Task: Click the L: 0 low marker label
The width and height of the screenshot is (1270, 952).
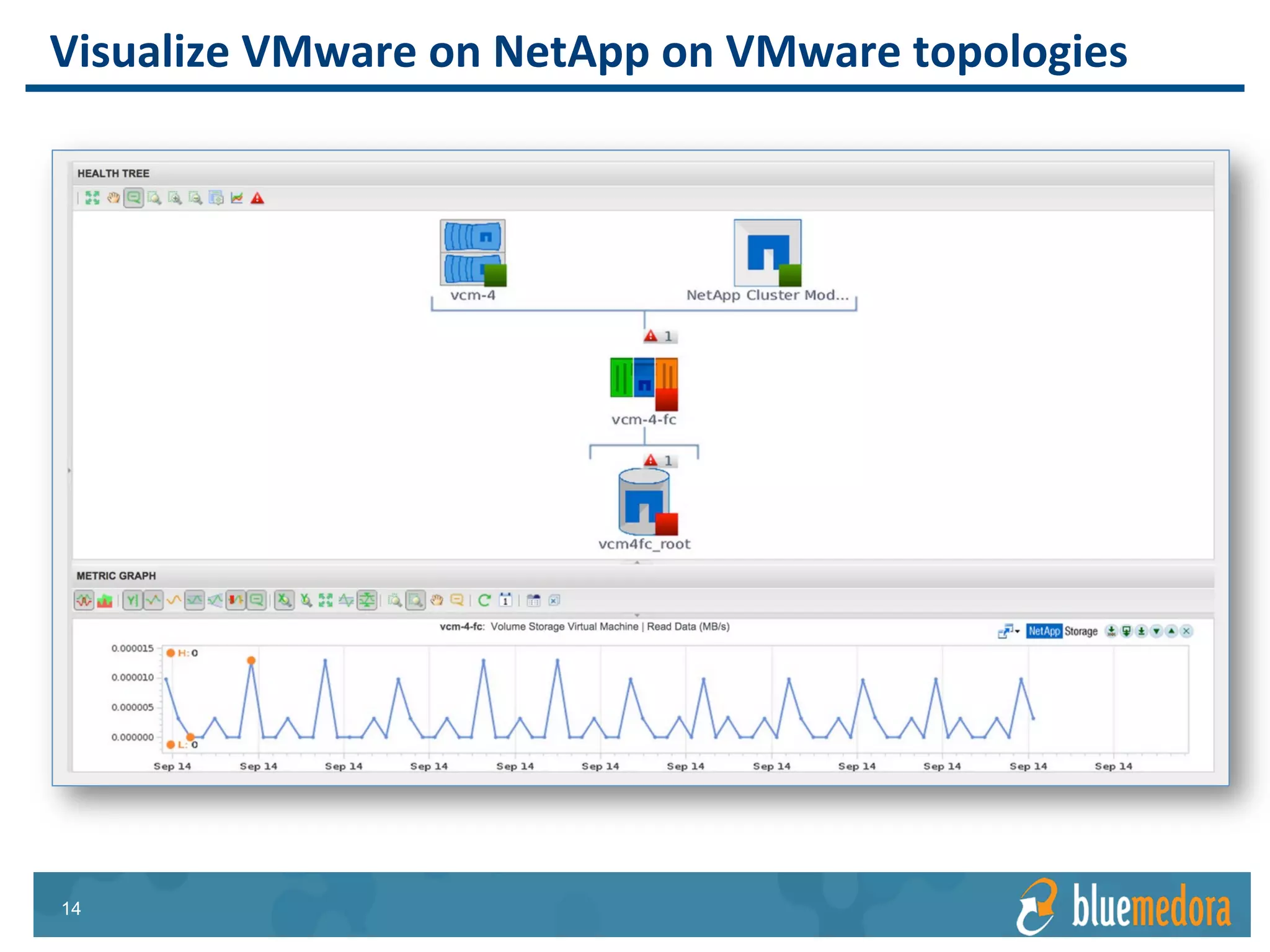Action: (x=182, y=744)
